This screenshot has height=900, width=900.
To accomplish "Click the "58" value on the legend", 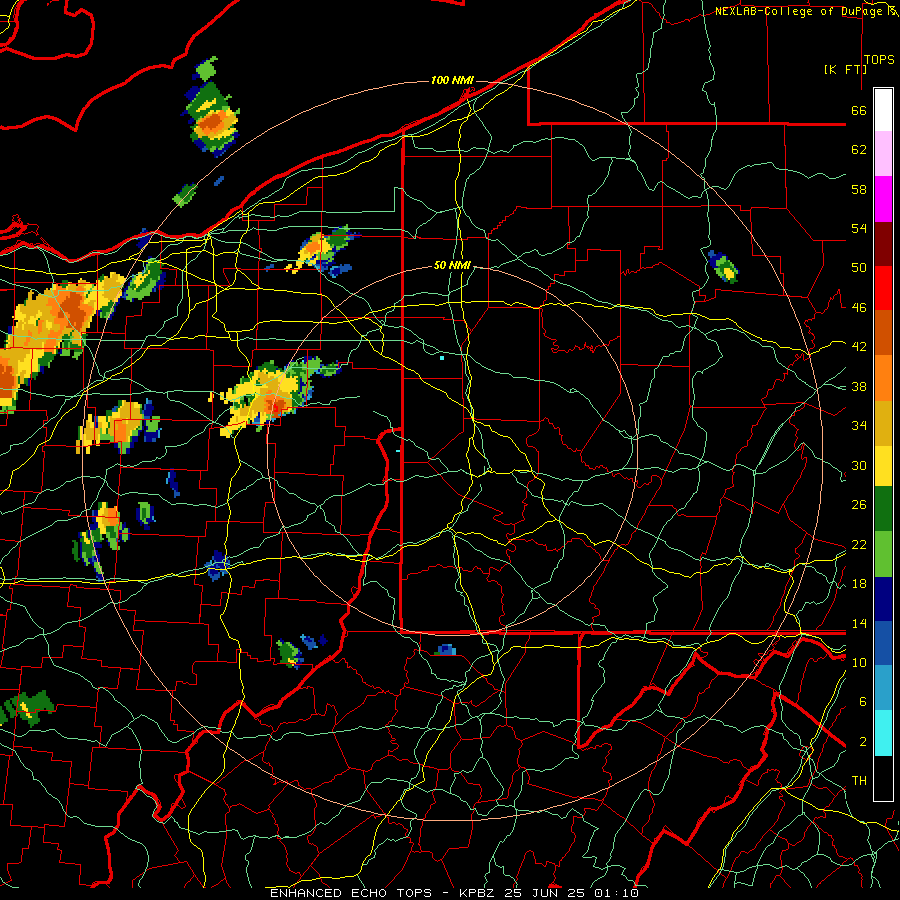I will tap(859, 189).
